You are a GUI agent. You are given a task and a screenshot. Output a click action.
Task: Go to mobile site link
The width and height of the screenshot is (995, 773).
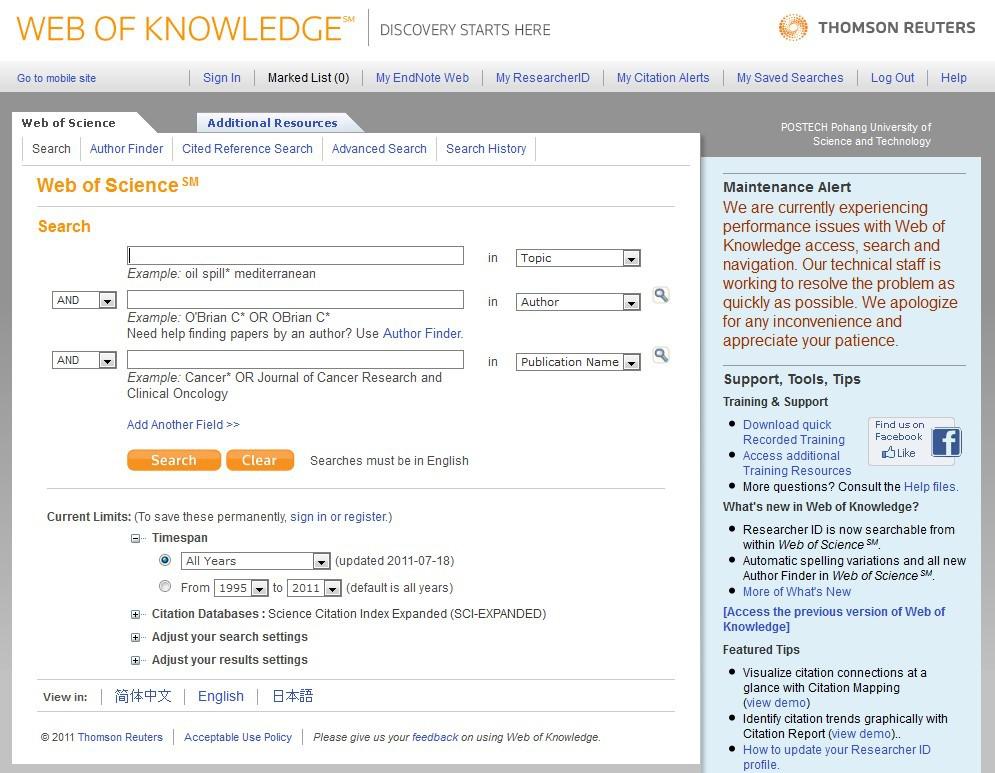[56, 78]
